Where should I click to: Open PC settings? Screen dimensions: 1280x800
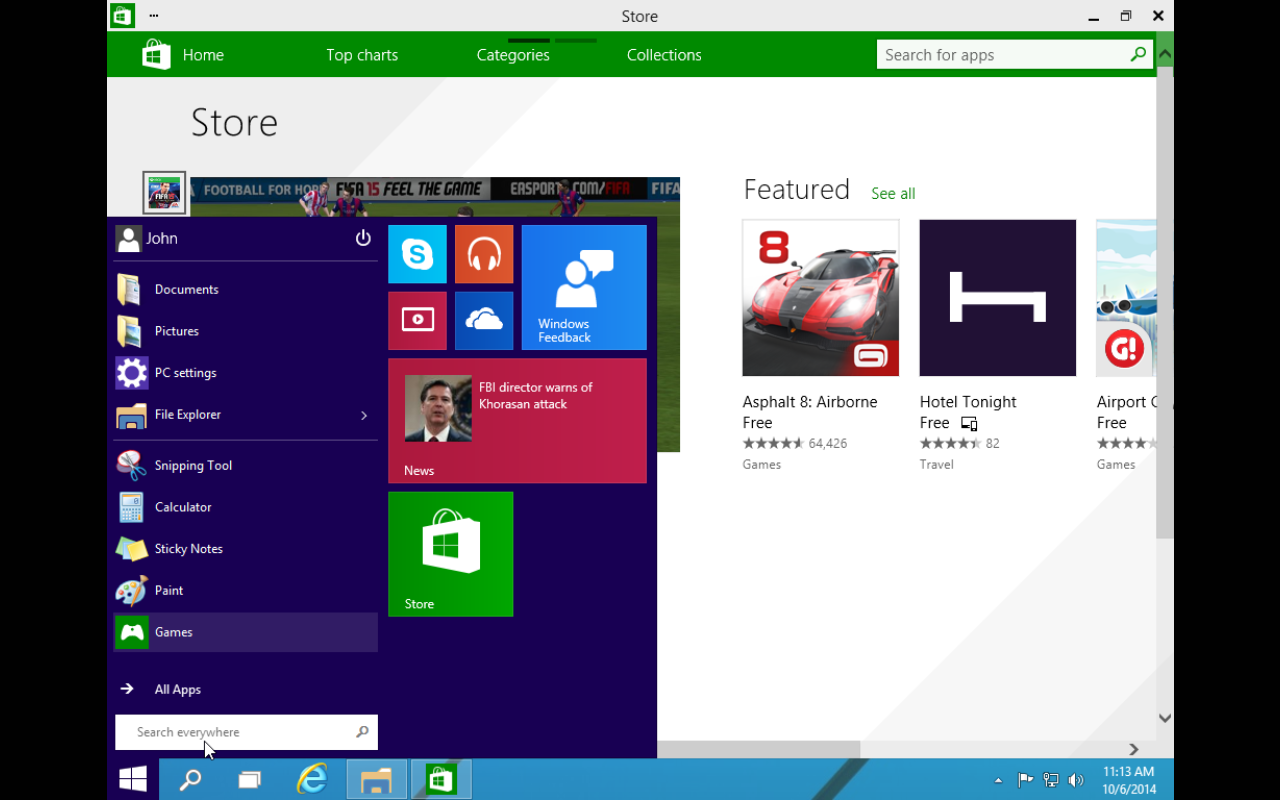(x=246, y=373)
